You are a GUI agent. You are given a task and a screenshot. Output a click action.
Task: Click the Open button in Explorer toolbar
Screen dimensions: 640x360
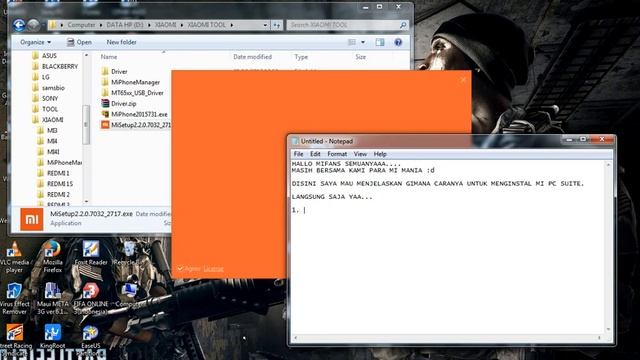click(x=79, y=42)
